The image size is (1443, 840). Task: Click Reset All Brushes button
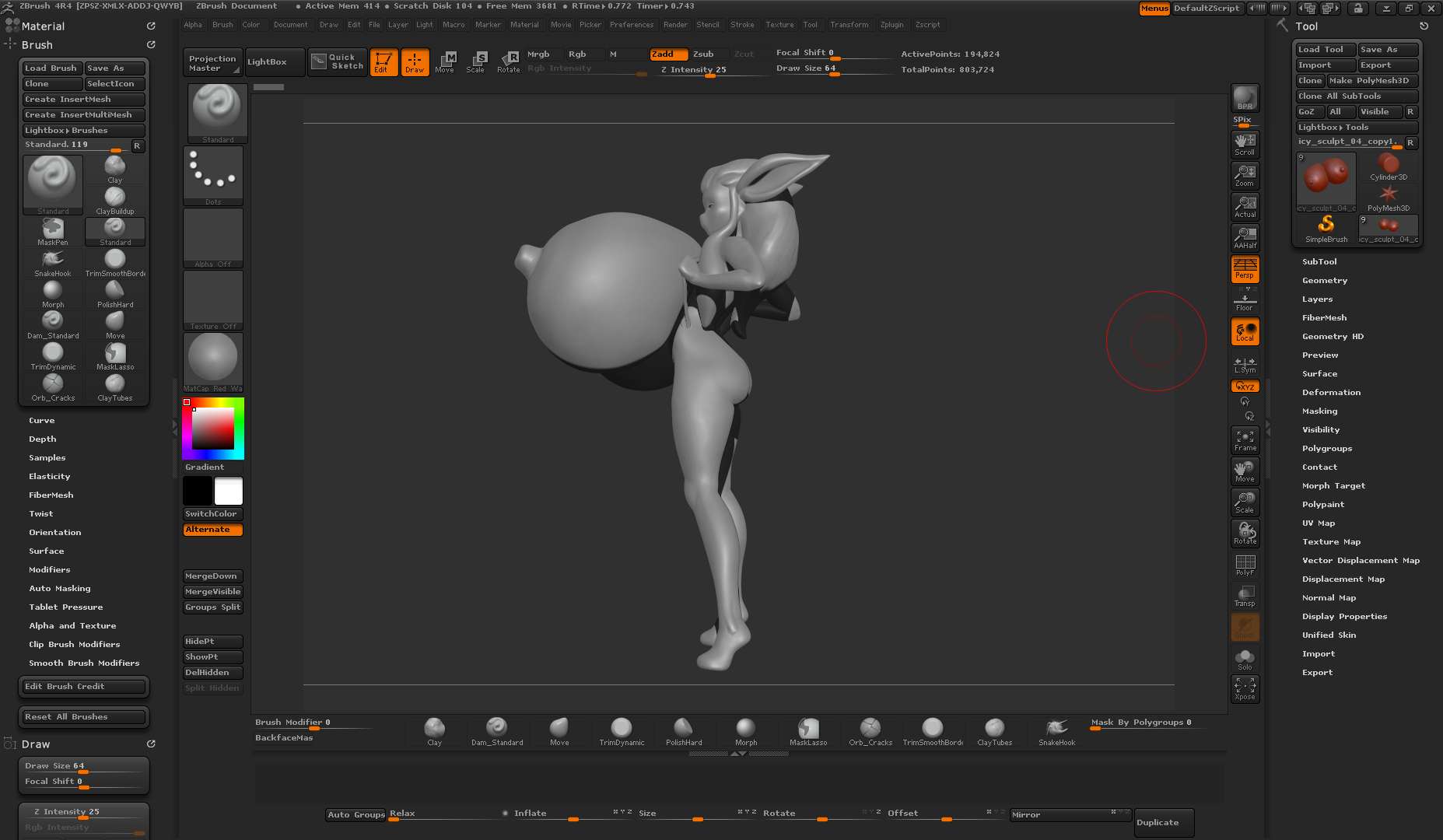click(x=83, y=717)
